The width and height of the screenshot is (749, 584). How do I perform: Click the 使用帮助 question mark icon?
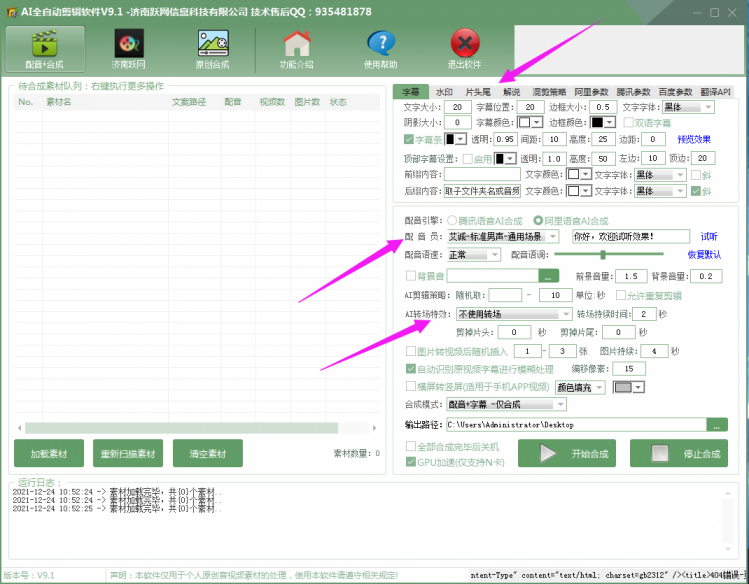(x=381, y=43)
